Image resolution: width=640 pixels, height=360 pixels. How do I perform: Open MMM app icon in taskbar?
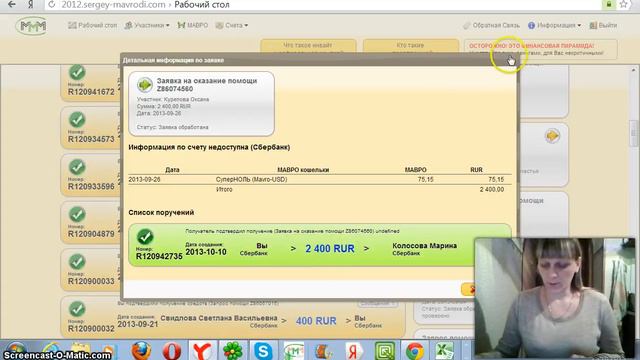[294, 351]
